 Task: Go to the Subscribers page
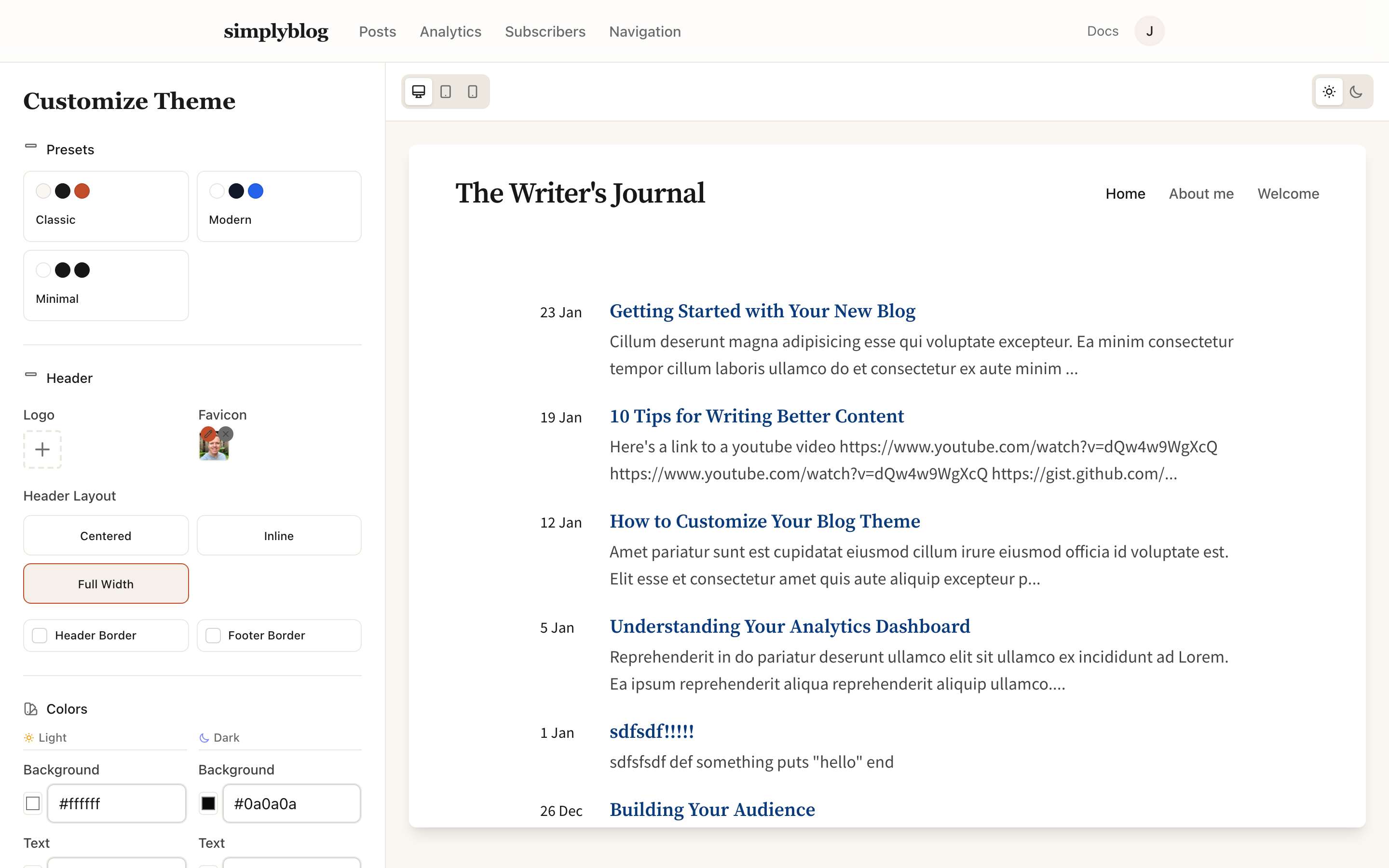545,31
